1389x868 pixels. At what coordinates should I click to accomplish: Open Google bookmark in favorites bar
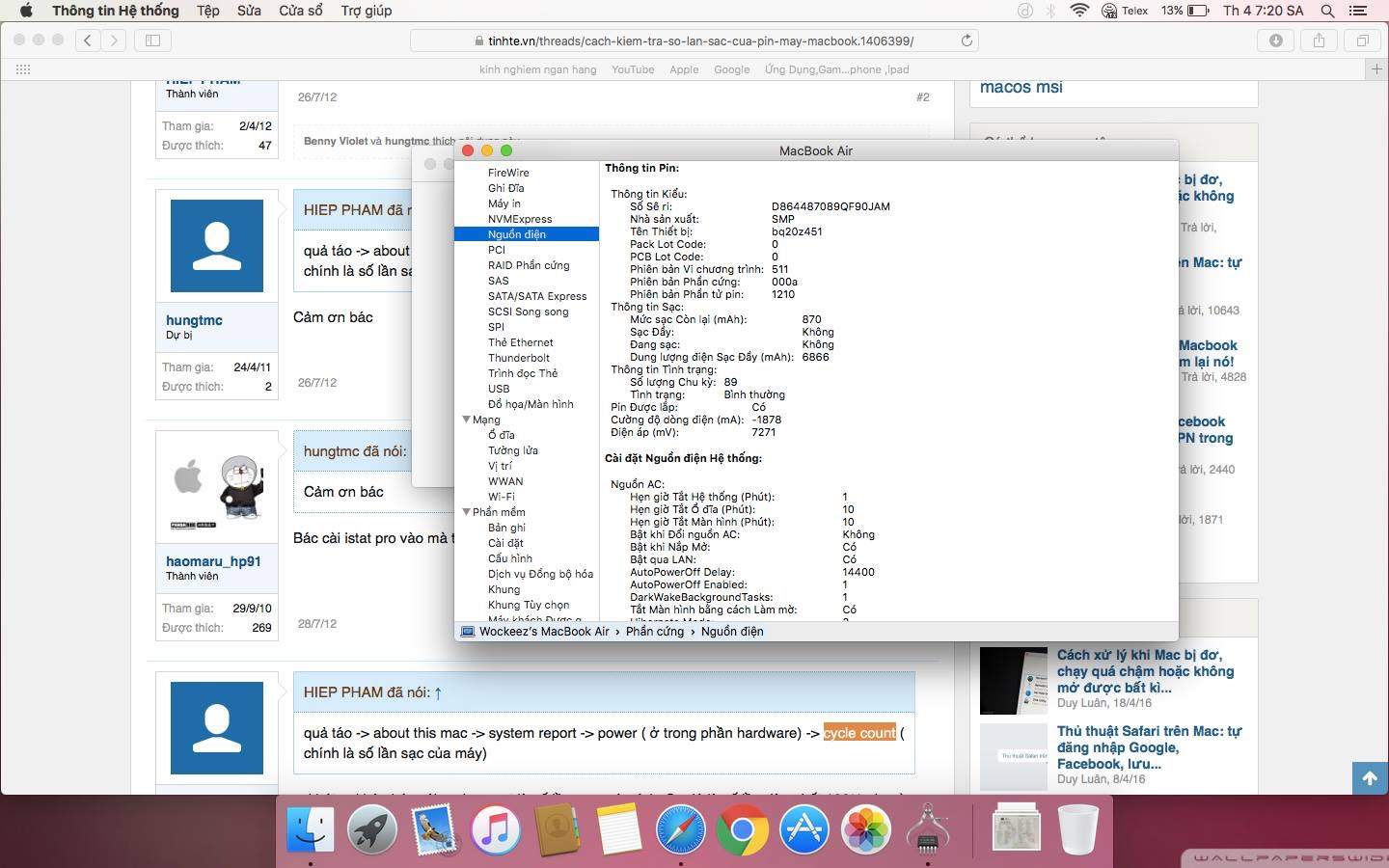pyautogui.click(x=732, y=69)
